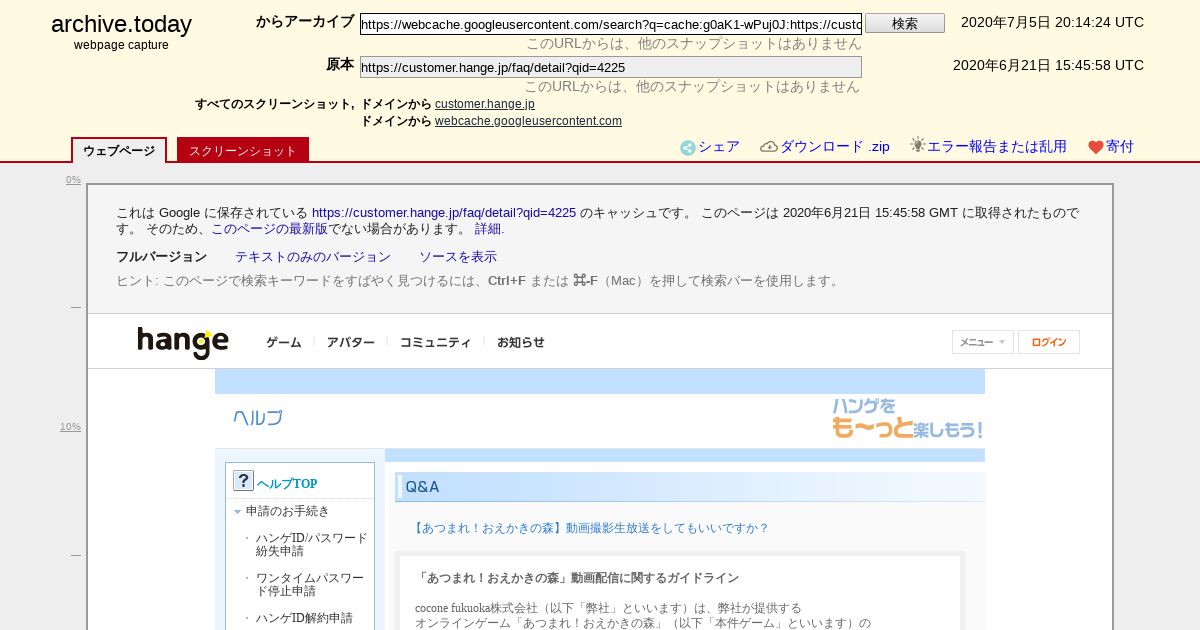Open the メニュー dropdown
The height and width of the screenshot is (630, 1200).
coord(982,342)
